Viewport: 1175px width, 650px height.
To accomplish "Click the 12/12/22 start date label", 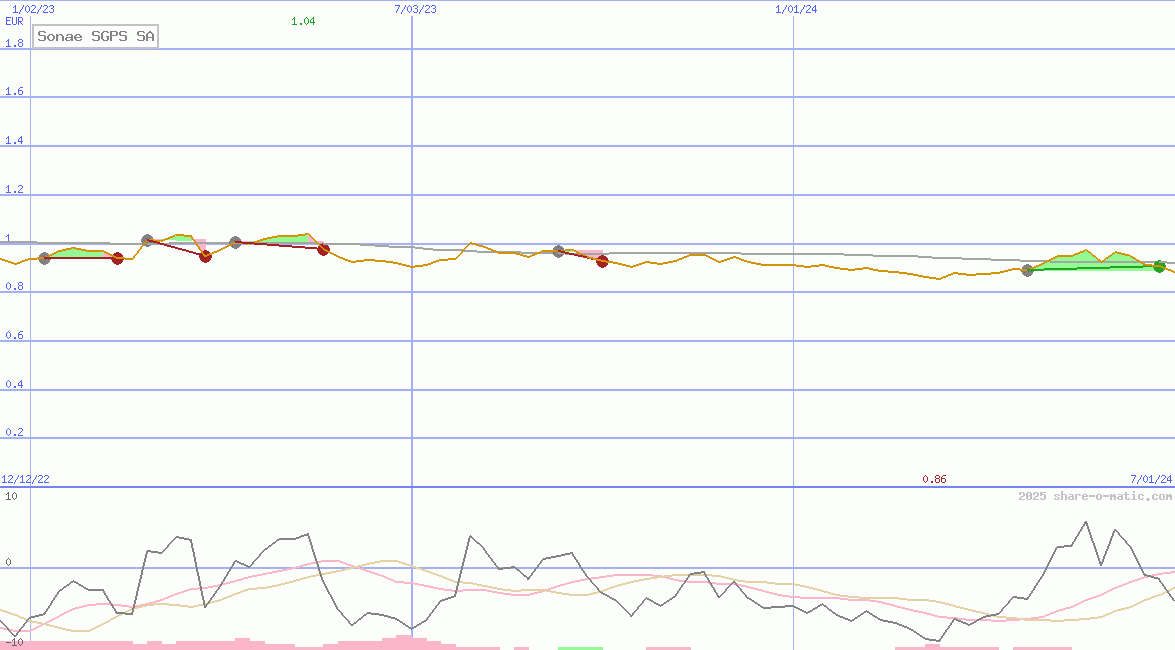I will 25,480.
